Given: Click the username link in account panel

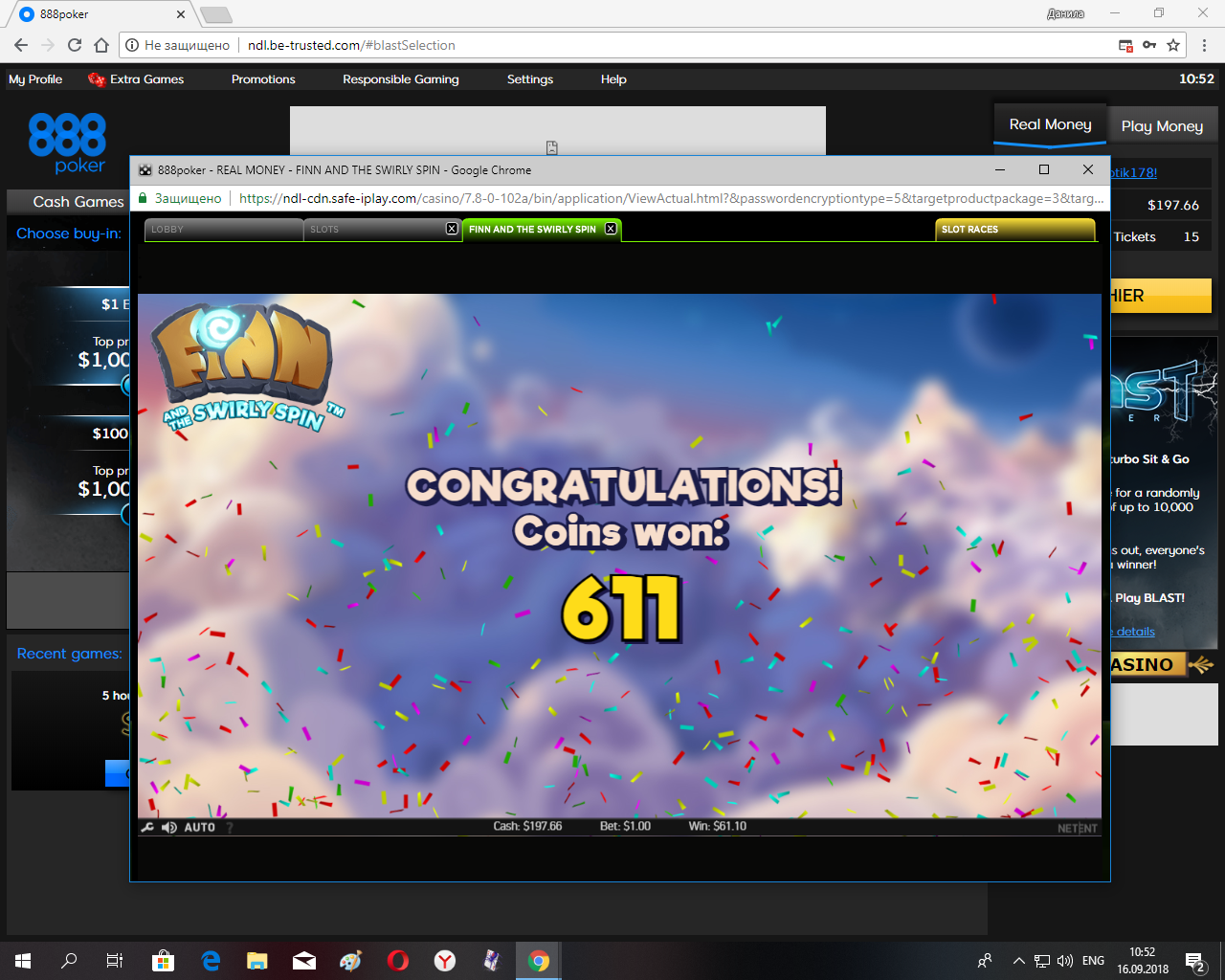Looking at the screenshot, I should tap(1133, 172).
